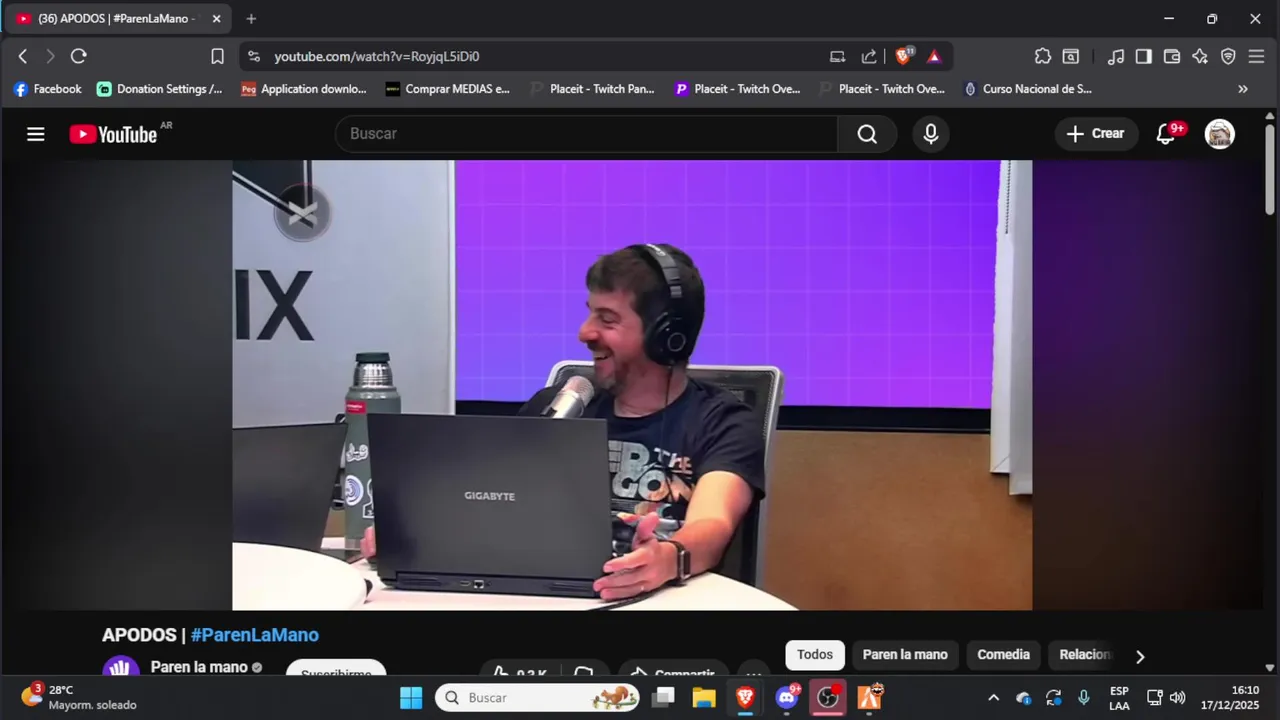
Task: Show hidden system tray icons chevron
Action: (x=993, y=698)
